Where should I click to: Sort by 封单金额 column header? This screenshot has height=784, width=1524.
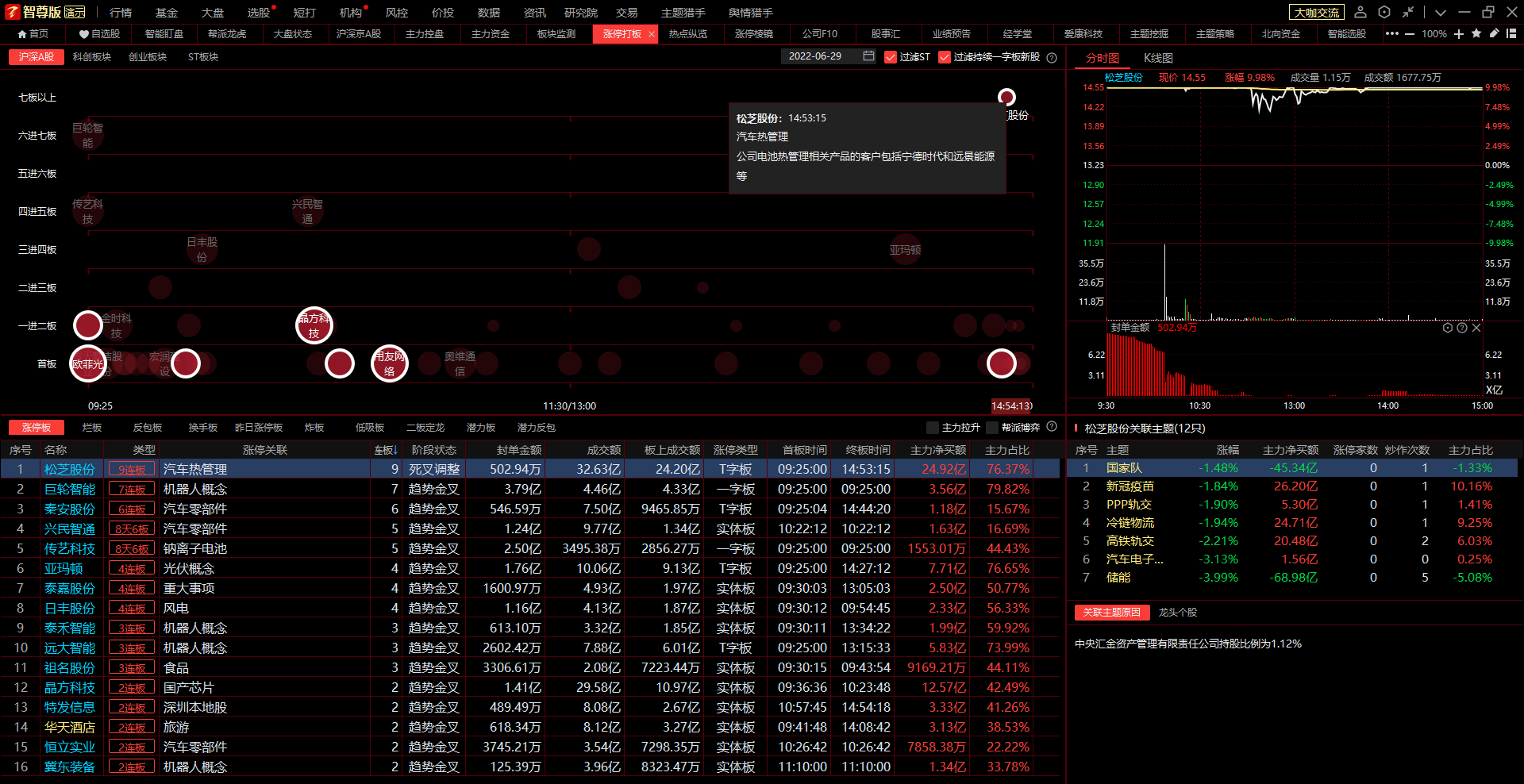coord(519,450)
